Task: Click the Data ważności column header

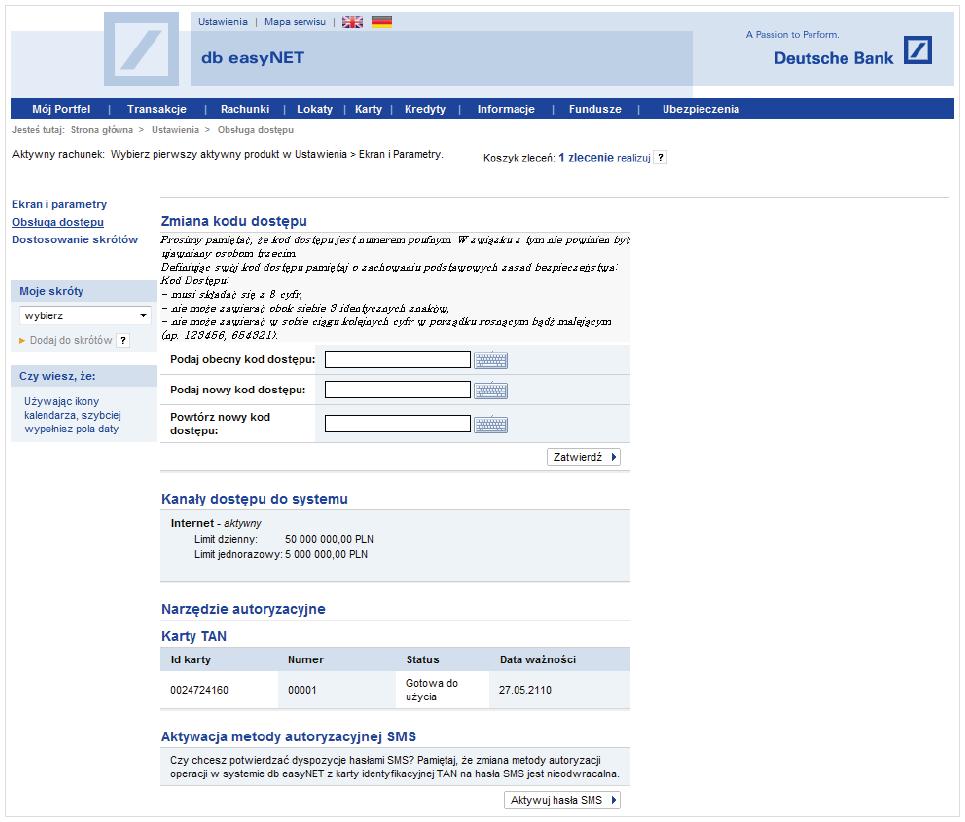Action: click(538, 660)
